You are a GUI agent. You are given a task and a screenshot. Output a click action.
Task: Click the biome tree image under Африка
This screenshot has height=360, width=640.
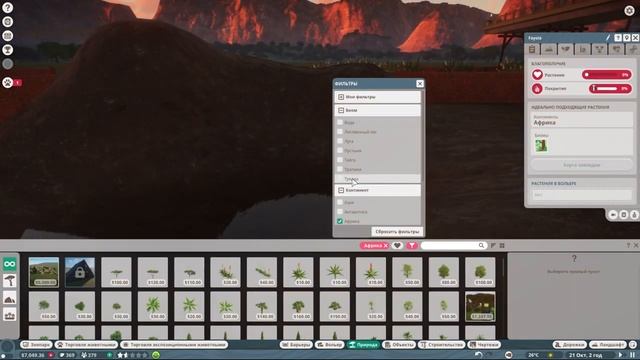(541, 145)
